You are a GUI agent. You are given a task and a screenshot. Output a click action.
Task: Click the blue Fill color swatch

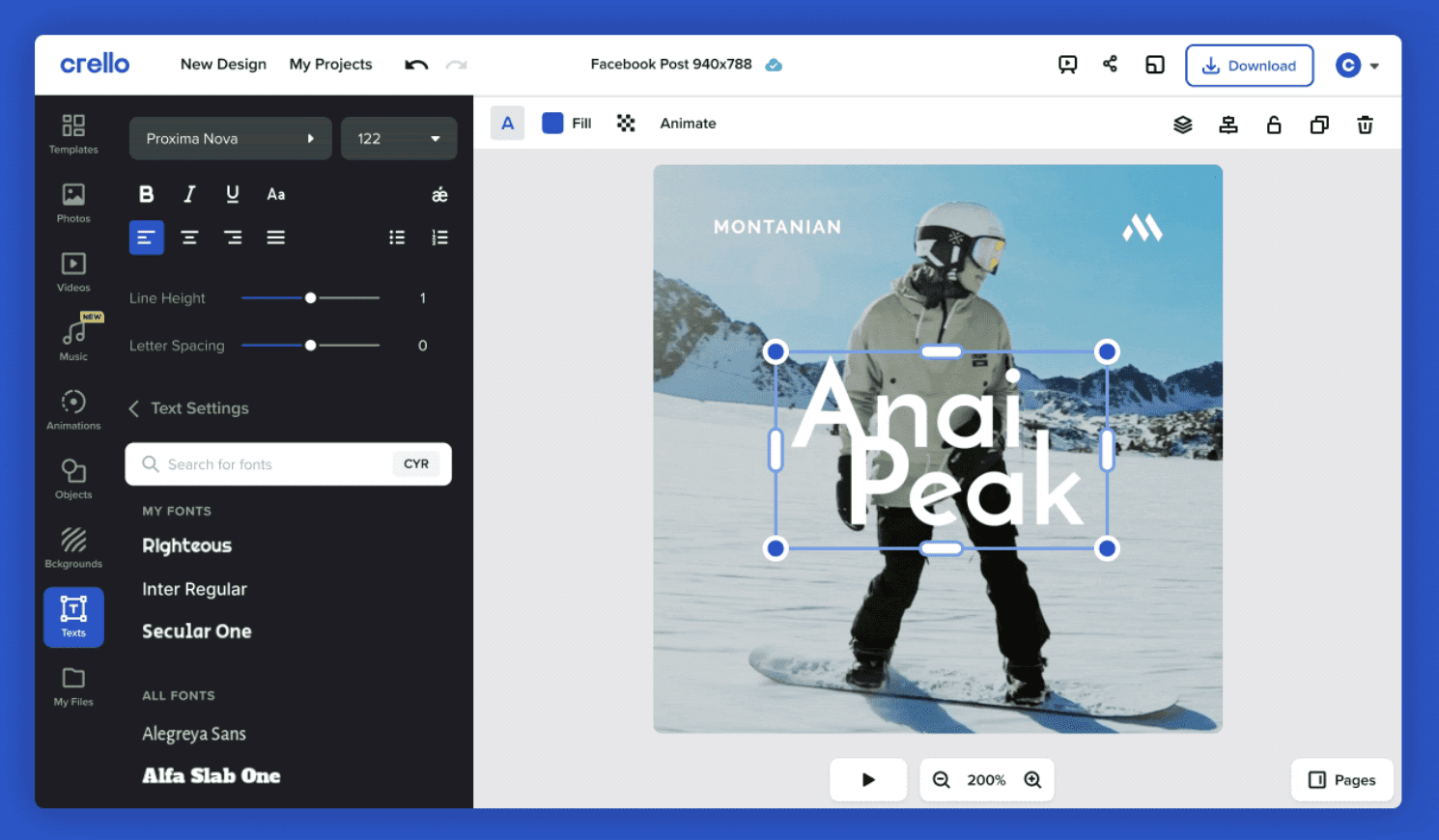click(552, 124)
